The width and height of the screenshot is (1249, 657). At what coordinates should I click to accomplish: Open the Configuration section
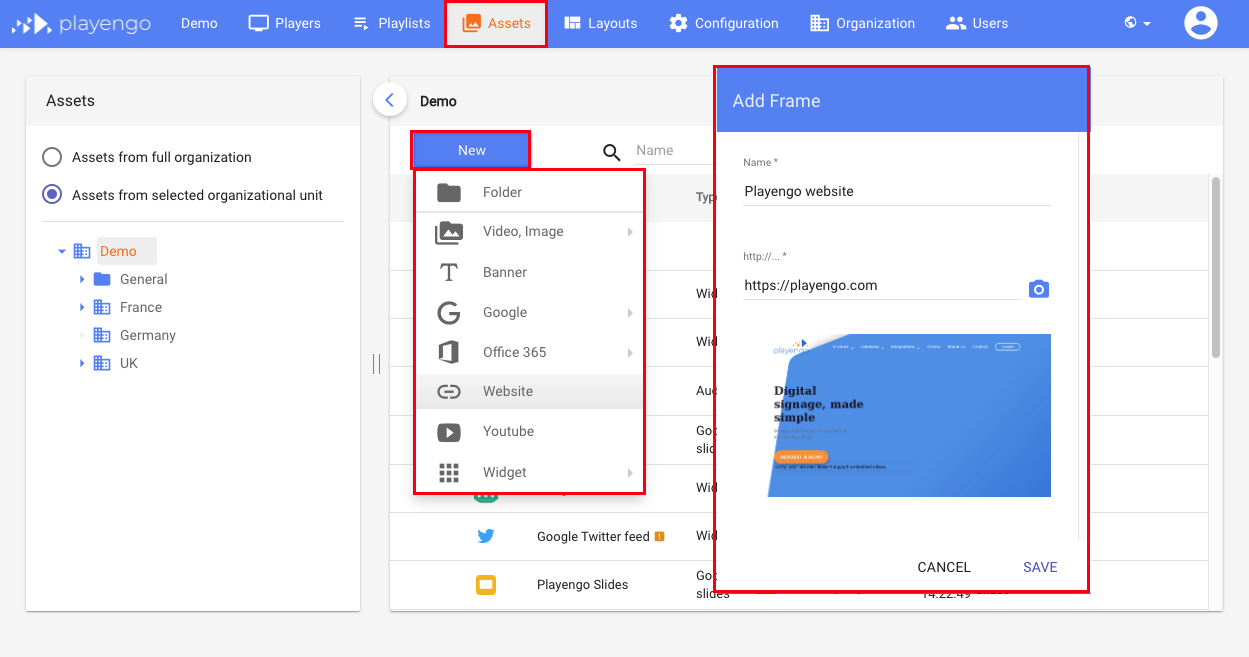723,23
